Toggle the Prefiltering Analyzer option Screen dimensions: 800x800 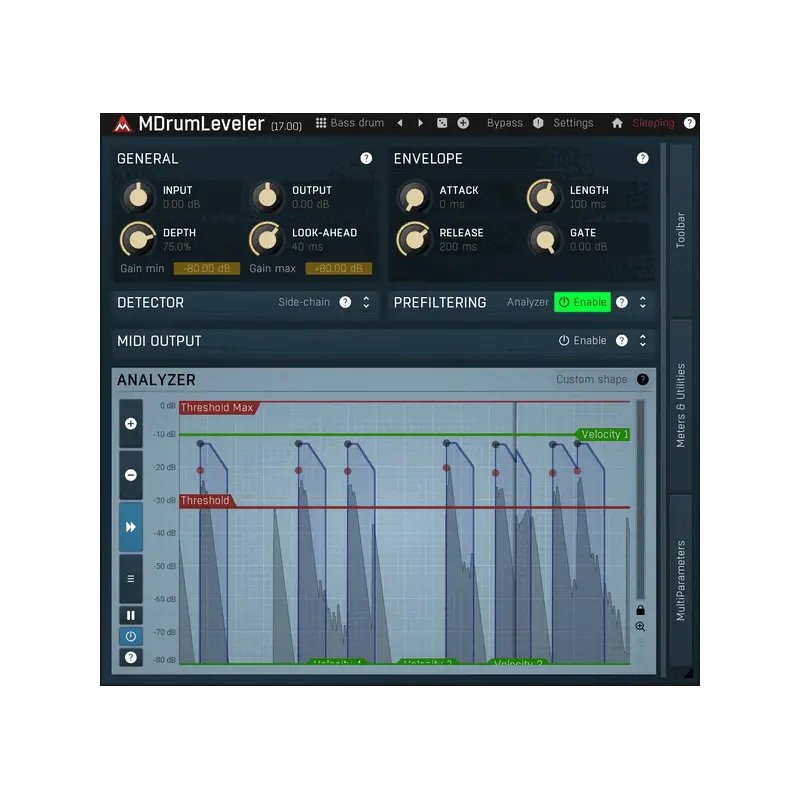(528, 302)
